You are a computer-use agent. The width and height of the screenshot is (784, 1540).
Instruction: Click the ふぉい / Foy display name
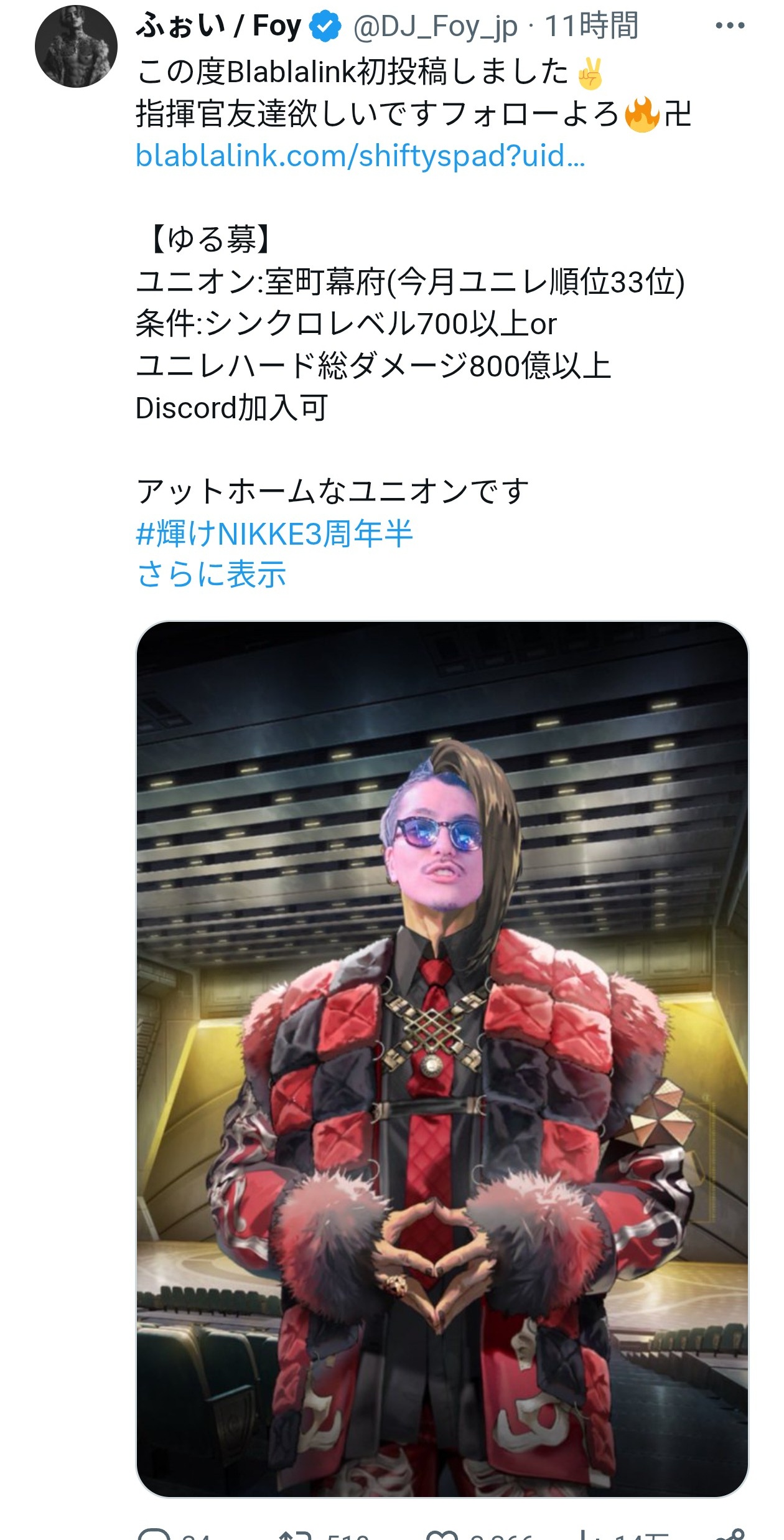[218, 26]
